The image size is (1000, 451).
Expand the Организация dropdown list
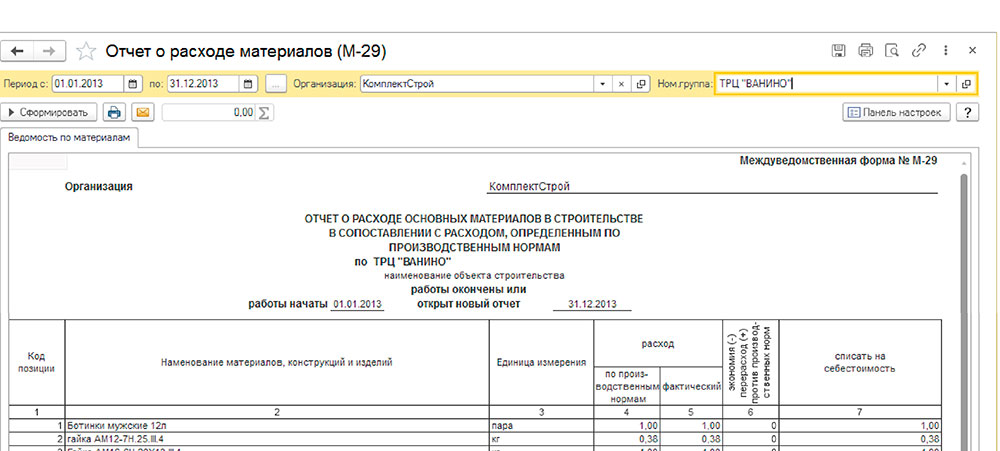point(602,84)
